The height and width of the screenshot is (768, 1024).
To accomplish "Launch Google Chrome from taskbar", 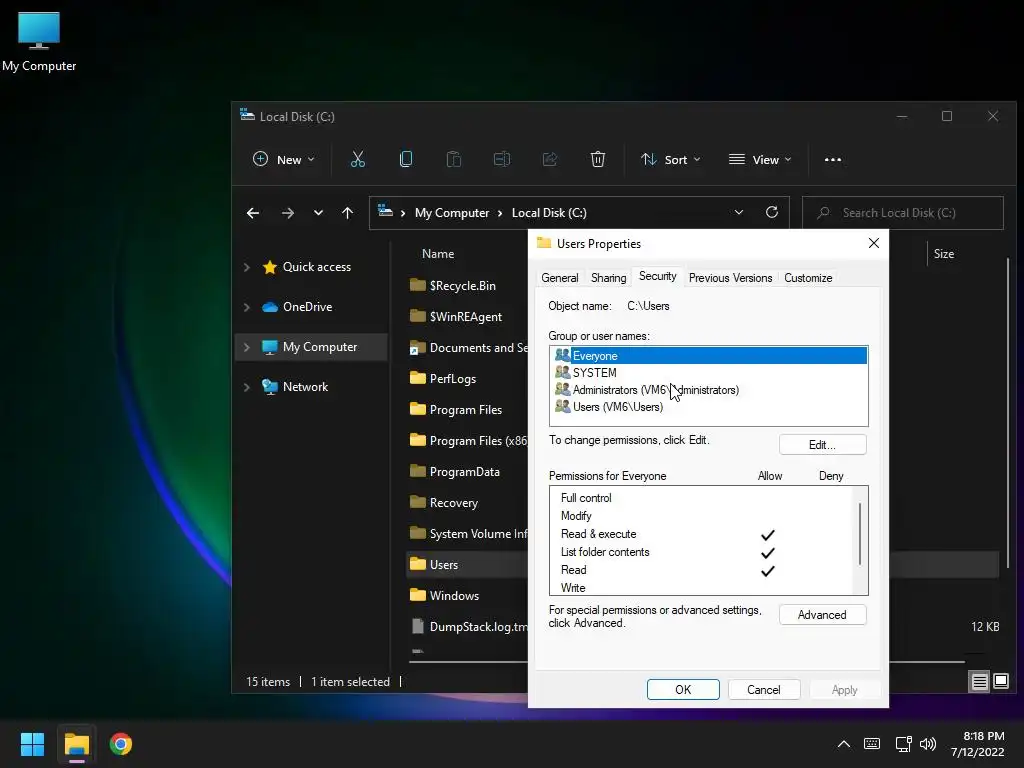I will click(x=121, y=744).
